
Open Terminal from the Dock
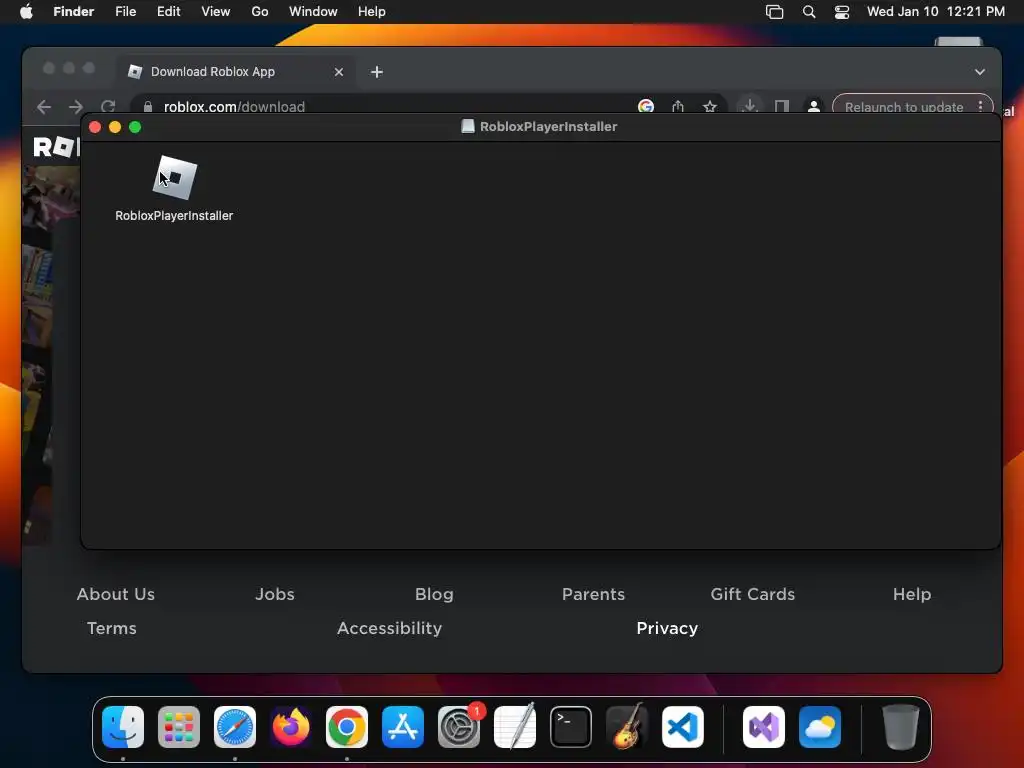point(571,727)
